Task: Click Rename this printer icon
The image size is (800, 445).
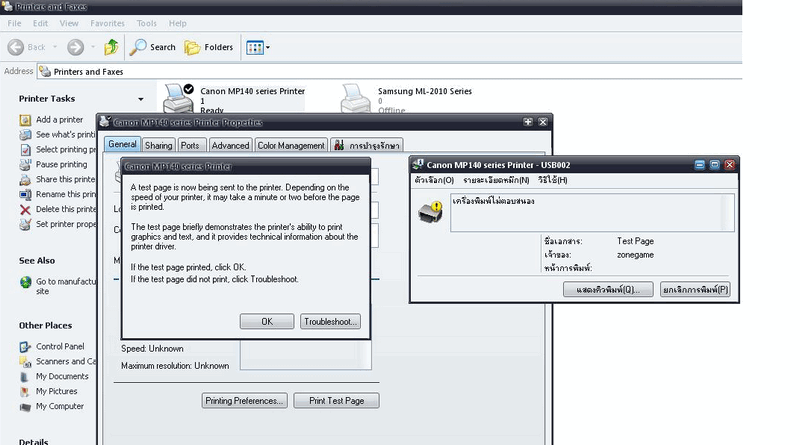Action: (25, 194)
